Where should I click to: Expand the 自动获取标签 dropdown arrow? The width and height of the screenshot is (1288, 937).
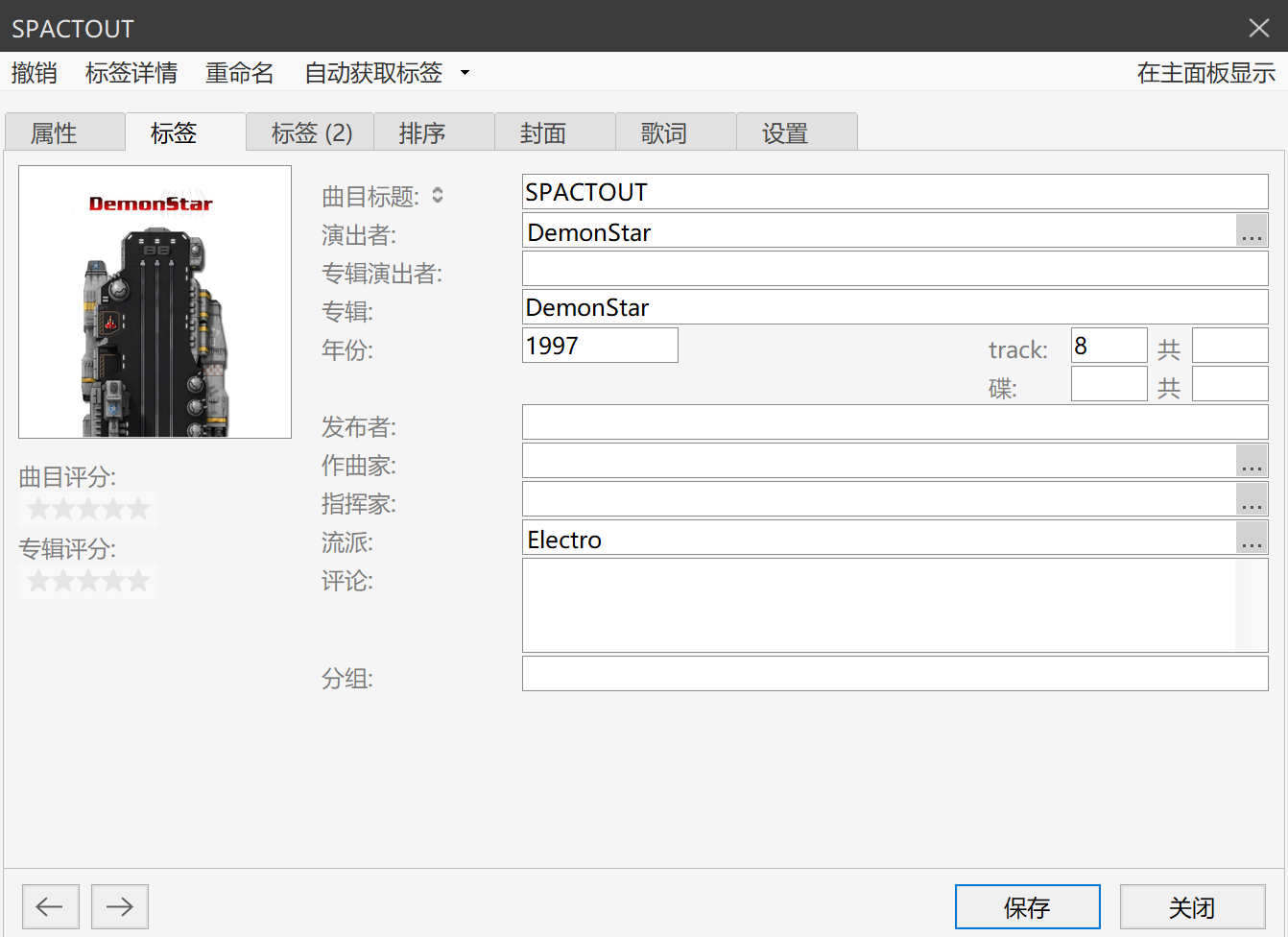[465, 73]
